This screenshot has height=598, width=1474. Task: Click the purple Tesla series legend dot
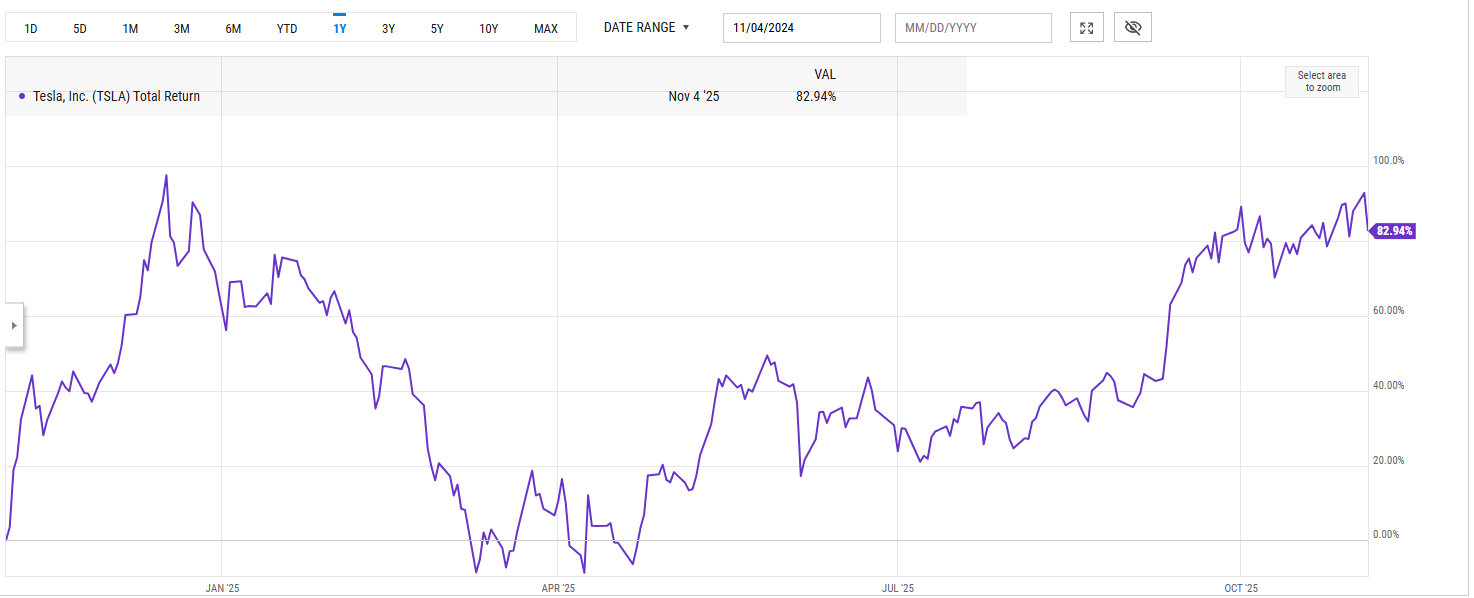click(22, 97)
